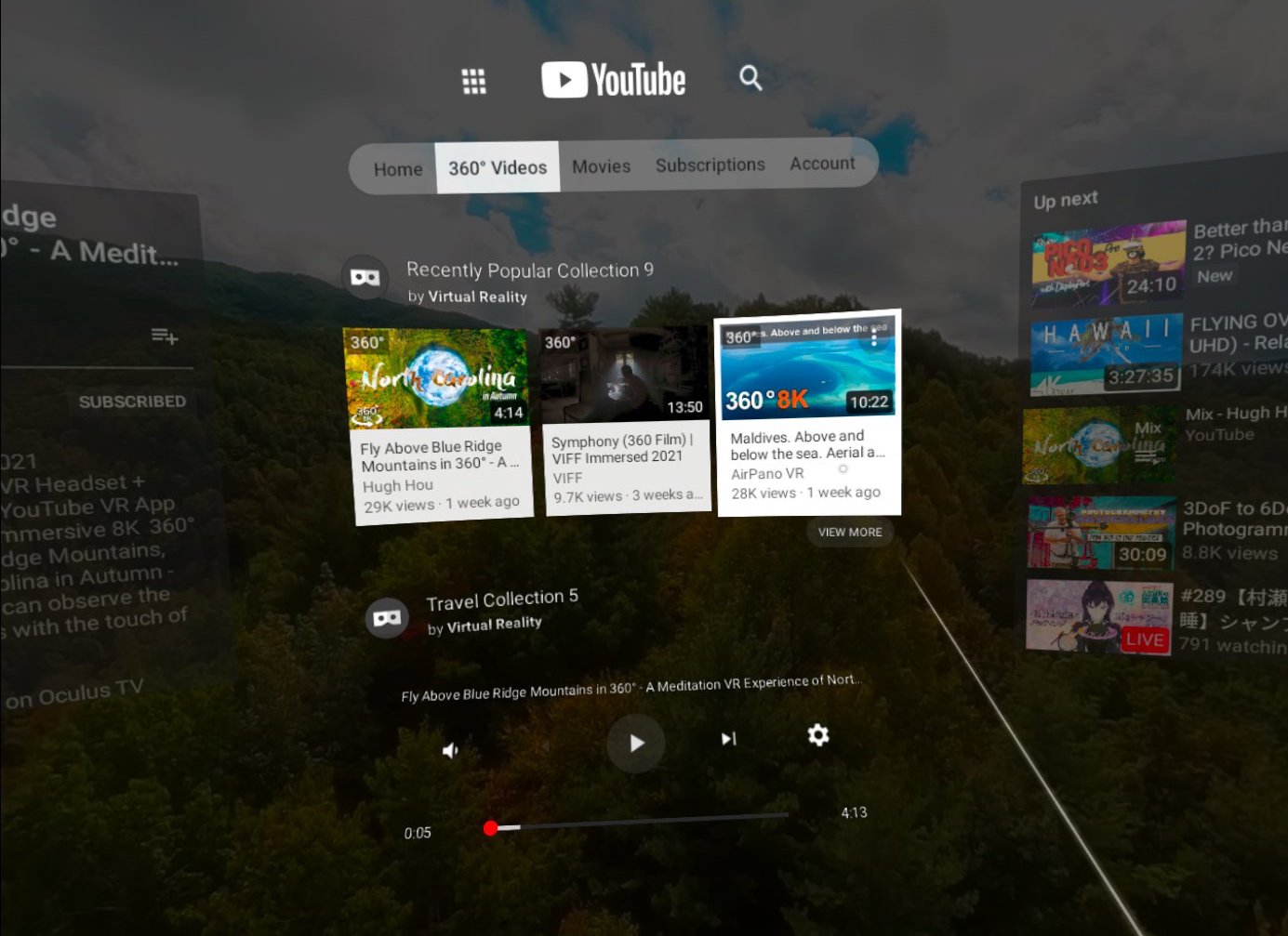Open search with the magnifier icon

[750, 78]
